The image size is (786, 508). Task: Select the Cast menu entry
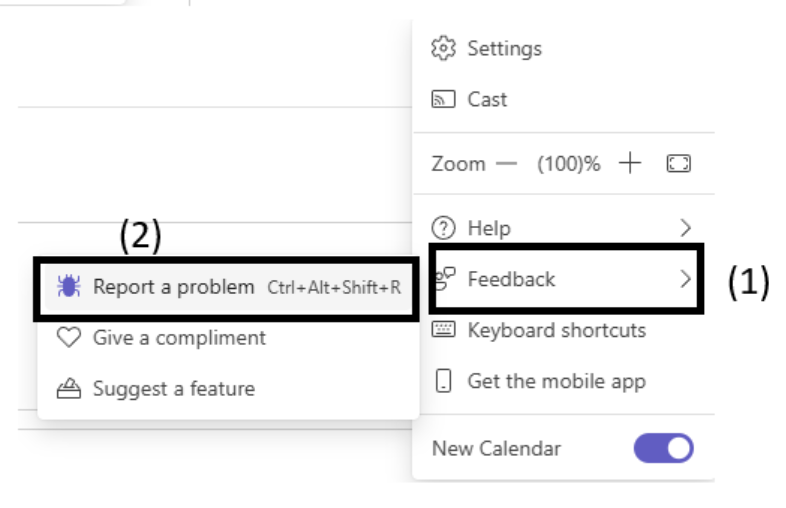pos(487,99)
